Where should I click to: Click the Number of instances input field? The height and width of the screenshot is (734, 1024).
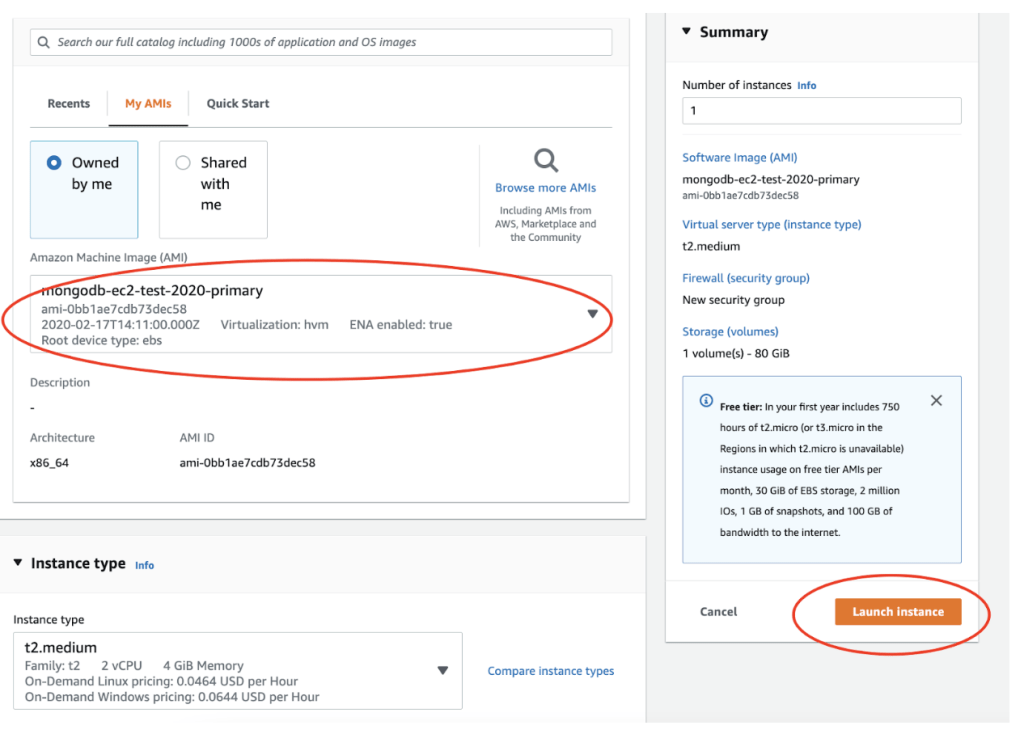point(820,110)
